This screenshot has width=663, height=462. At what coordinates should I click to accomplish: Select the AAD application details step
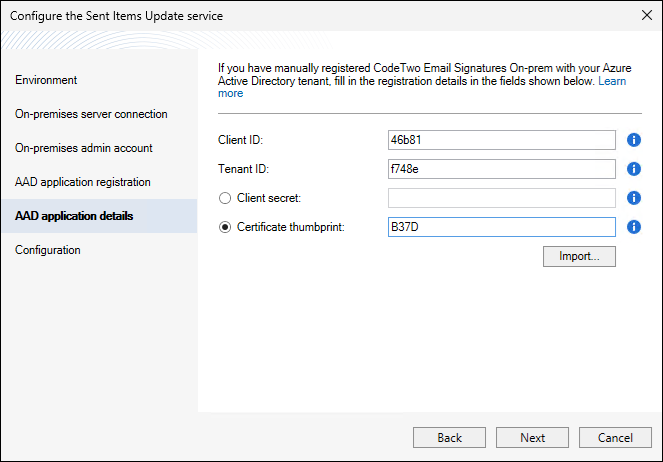[74, 216]
